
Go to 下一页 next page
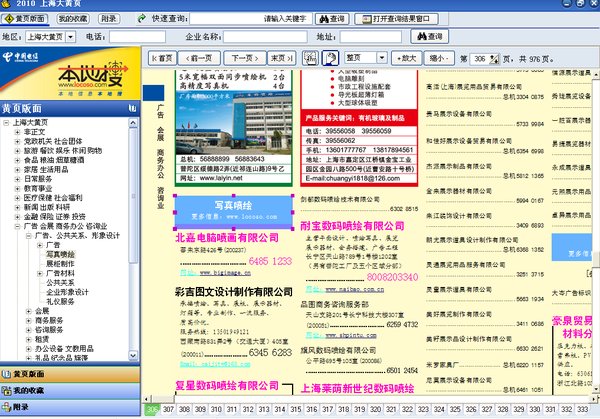(x=245, y=59)
